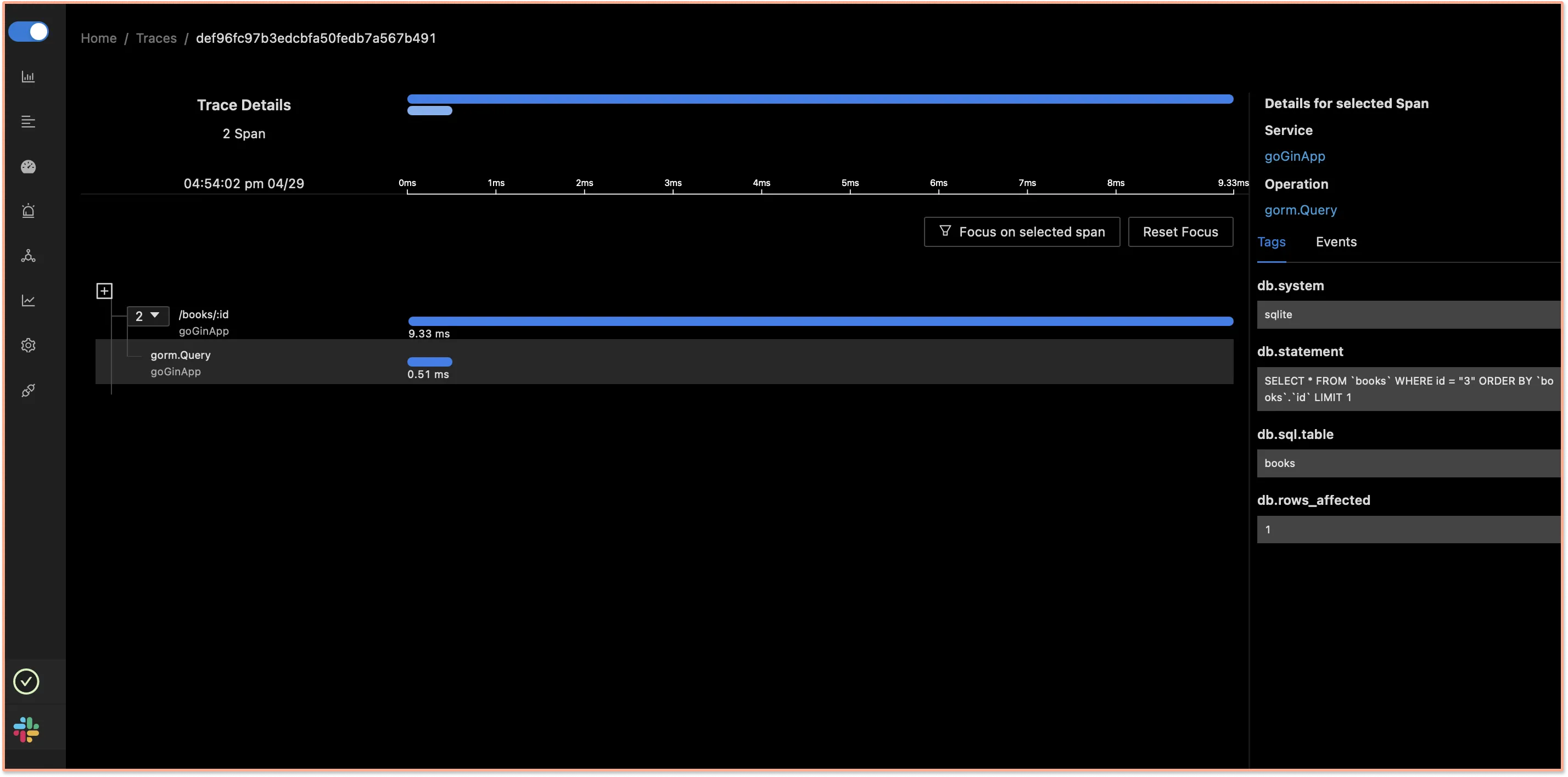Open the Alerts siren icon

coord(28,211)
